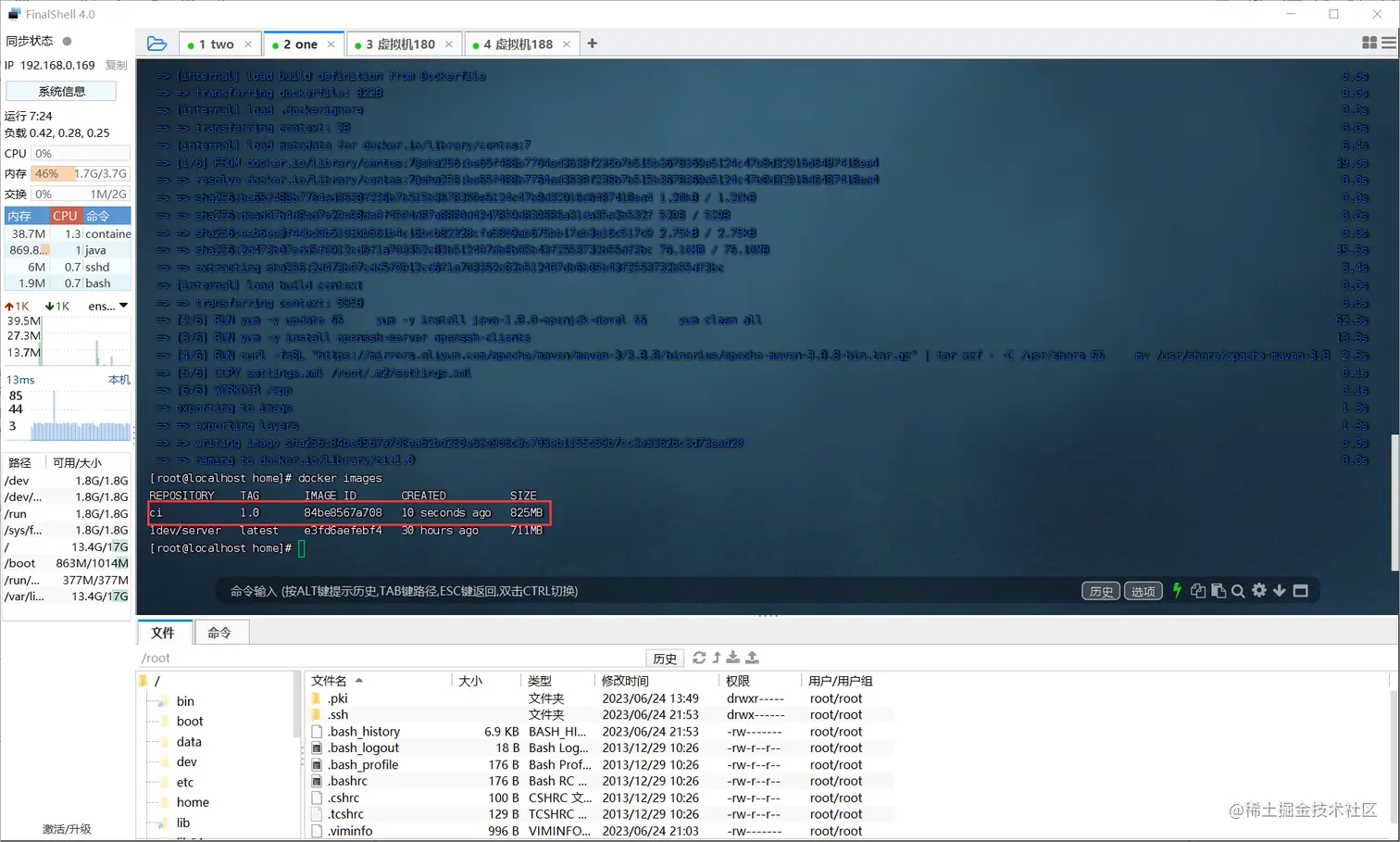Image resolution: width=1400 pixels, height=842 pixels.
Task: Close the '1 two' session tab
Action: coord(248,44)
